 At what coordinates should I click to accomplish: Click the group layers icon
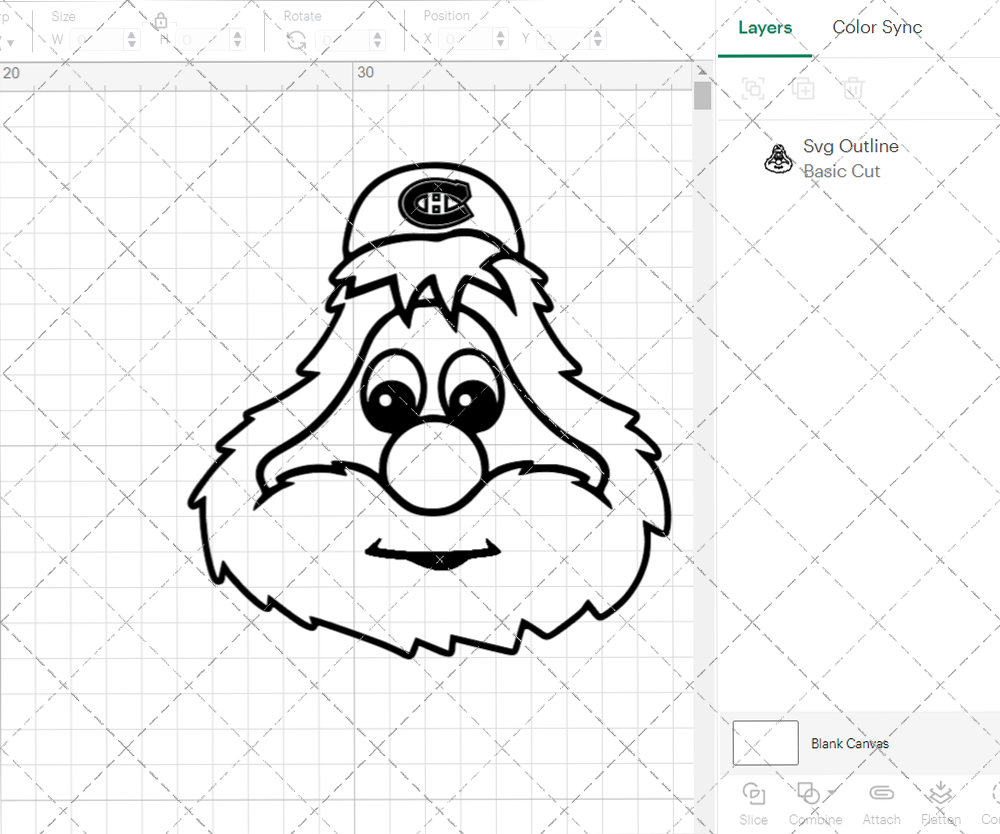[x=753, y=88]
